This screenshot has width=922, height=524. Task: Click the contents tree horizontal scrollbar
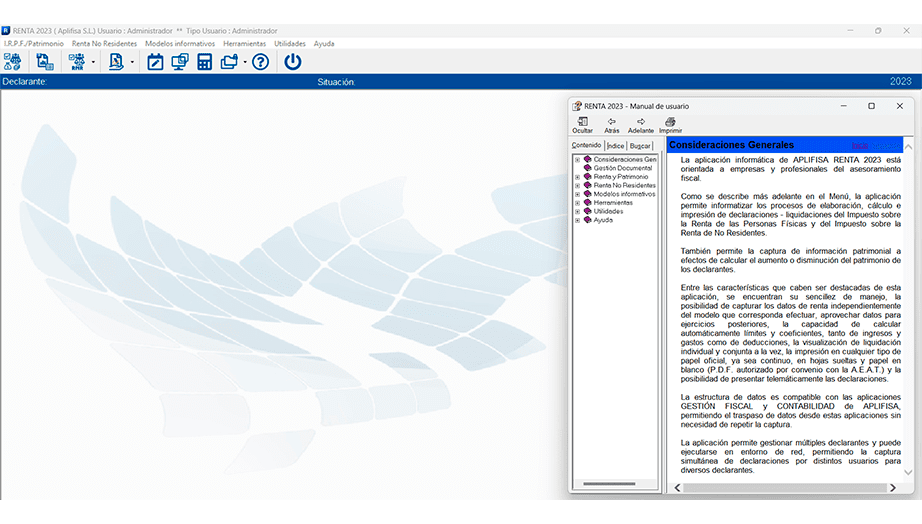click(609, 484)
